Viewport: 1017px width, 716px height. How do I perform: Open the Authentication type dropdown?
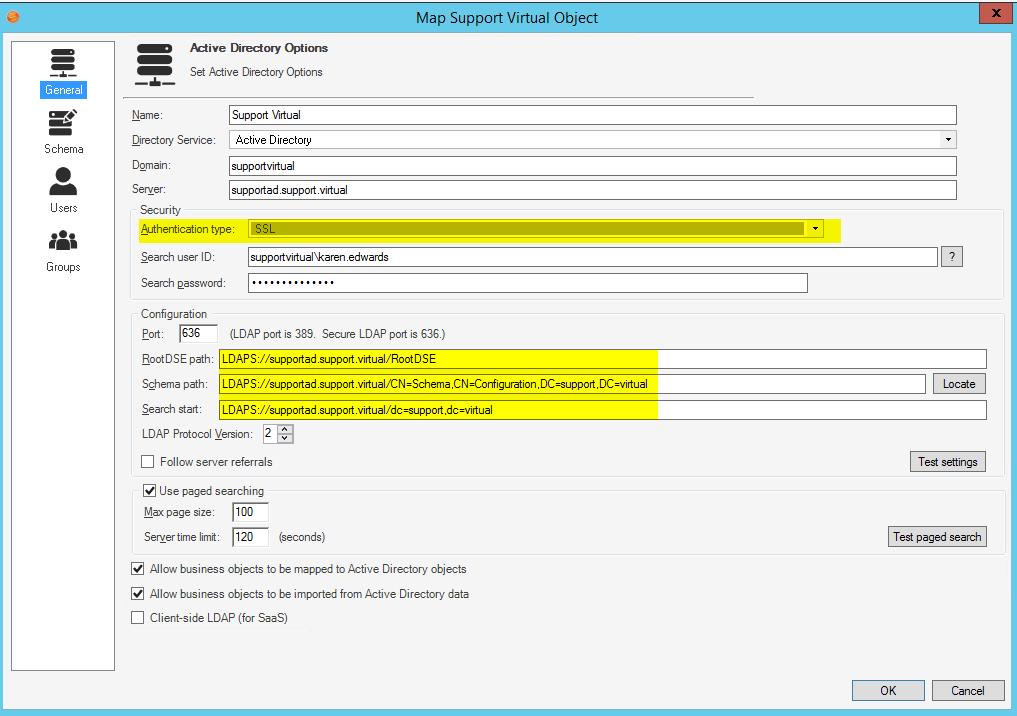click(x=814, y=228)
